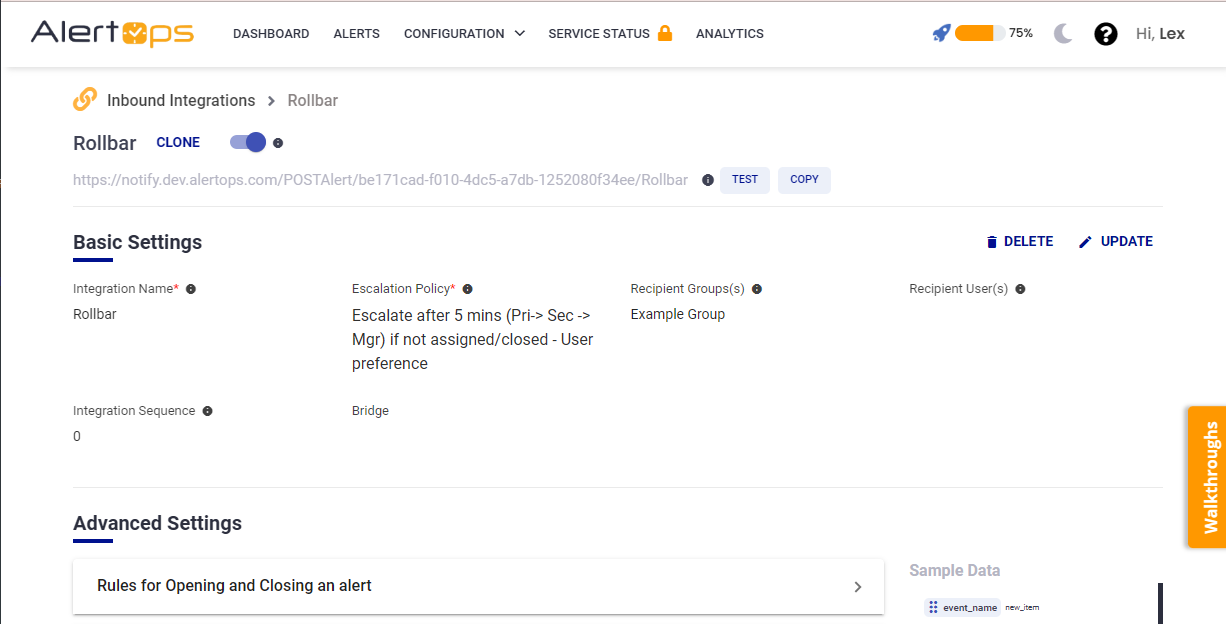The height and width of the screenshot is (624, 1226).
Task: Click the Service Status lock icon
Action: [x=665, y=33]
